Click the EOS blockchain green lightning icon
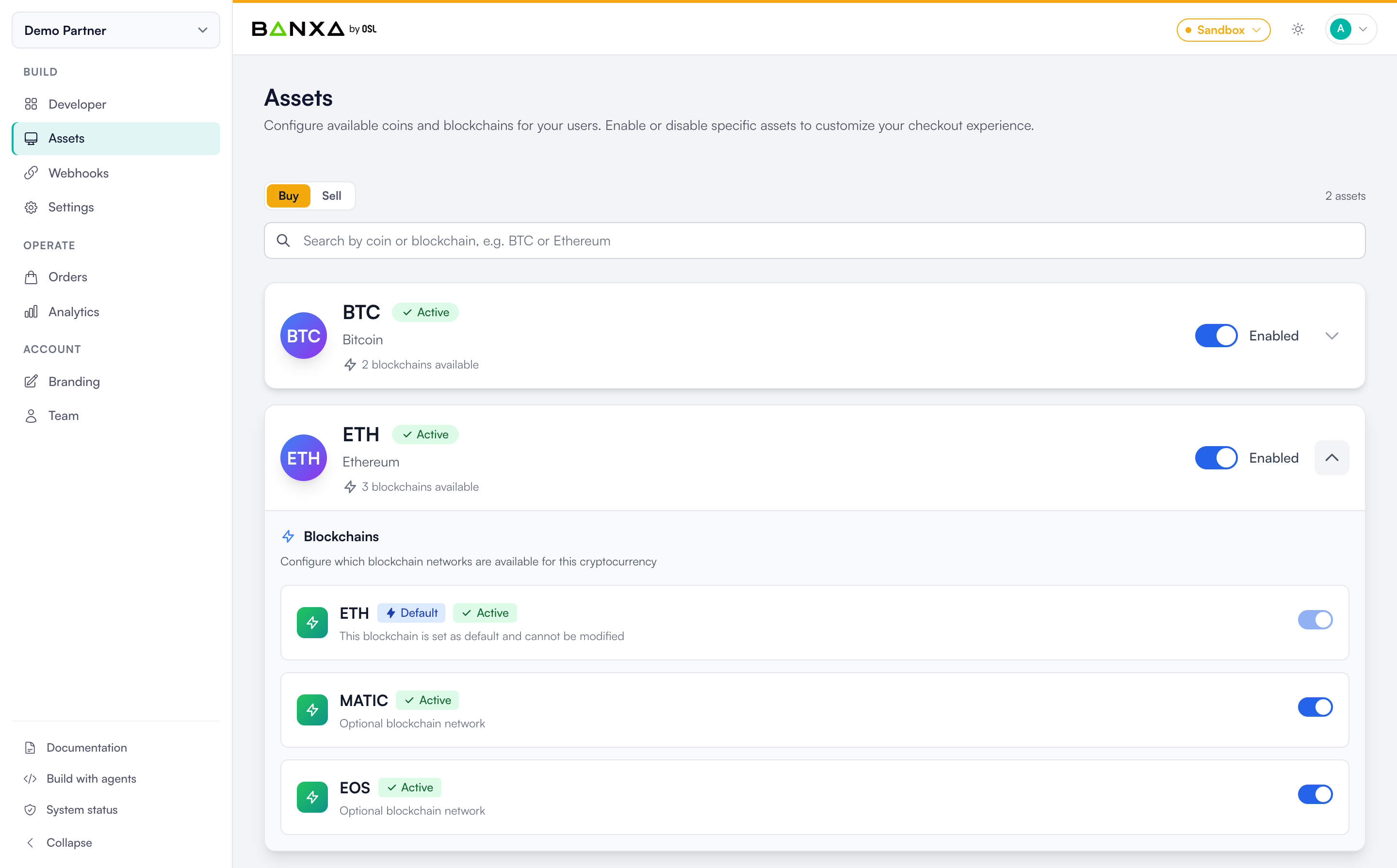 (312, 797)
